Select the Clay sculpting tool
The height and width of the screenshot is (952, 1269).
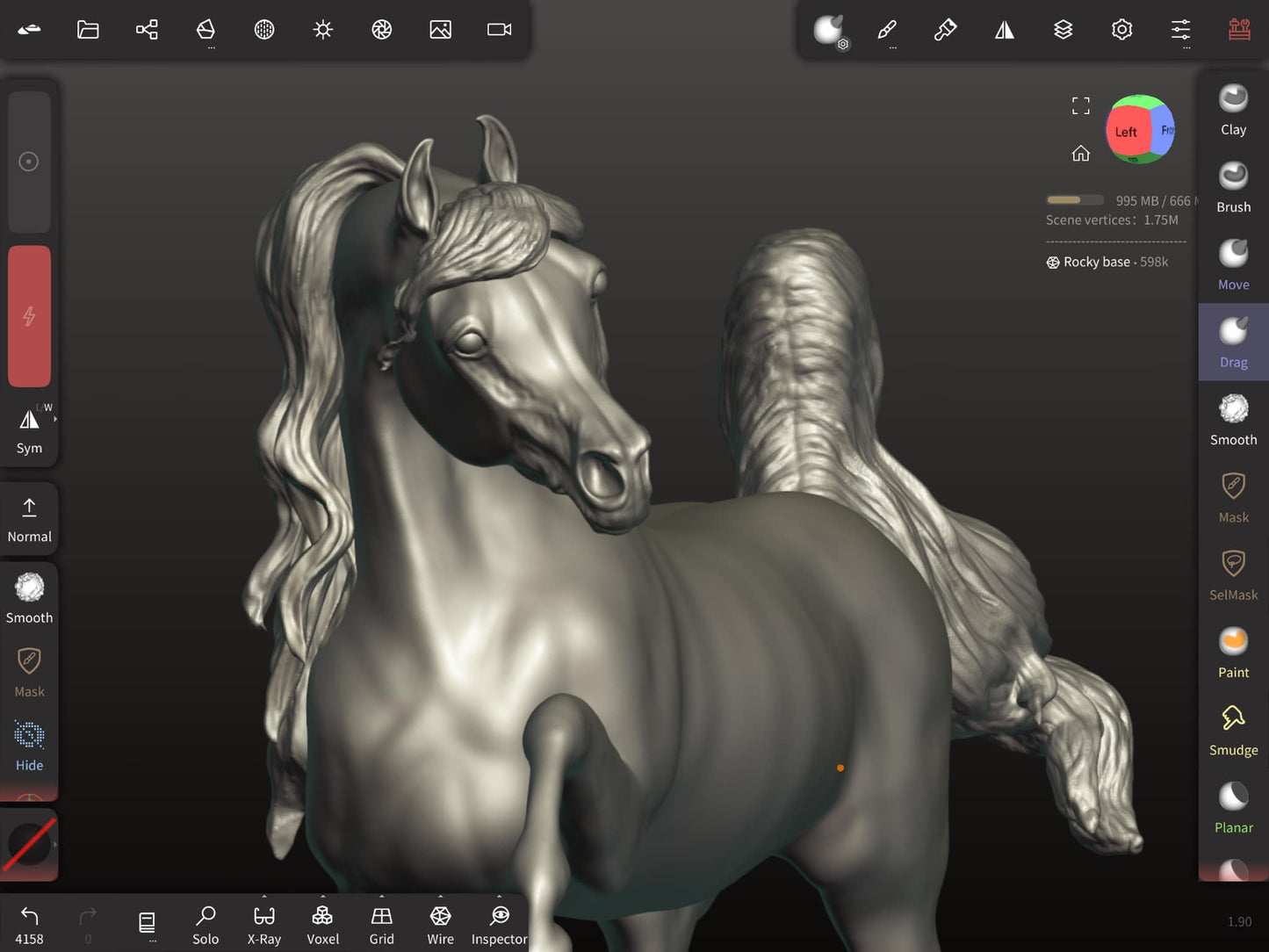tap(1233, 110)
